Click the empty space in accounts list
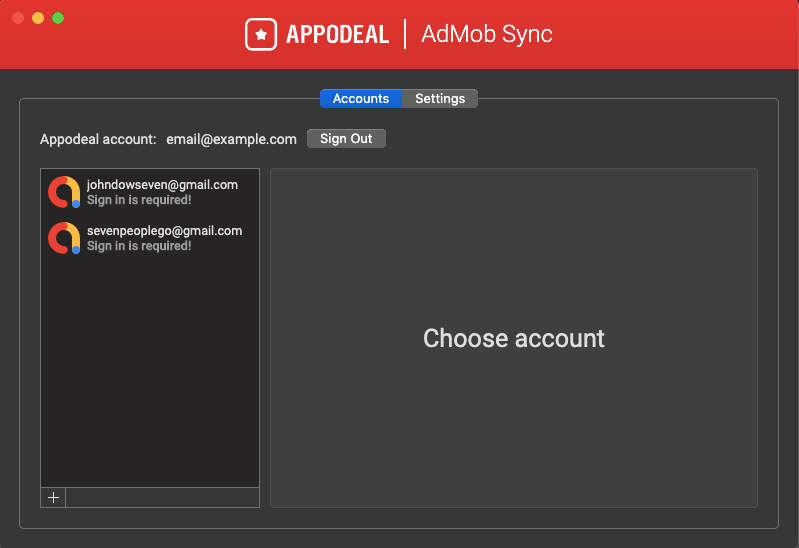Viewport: 799px width, 548px height. coord(150,380)
